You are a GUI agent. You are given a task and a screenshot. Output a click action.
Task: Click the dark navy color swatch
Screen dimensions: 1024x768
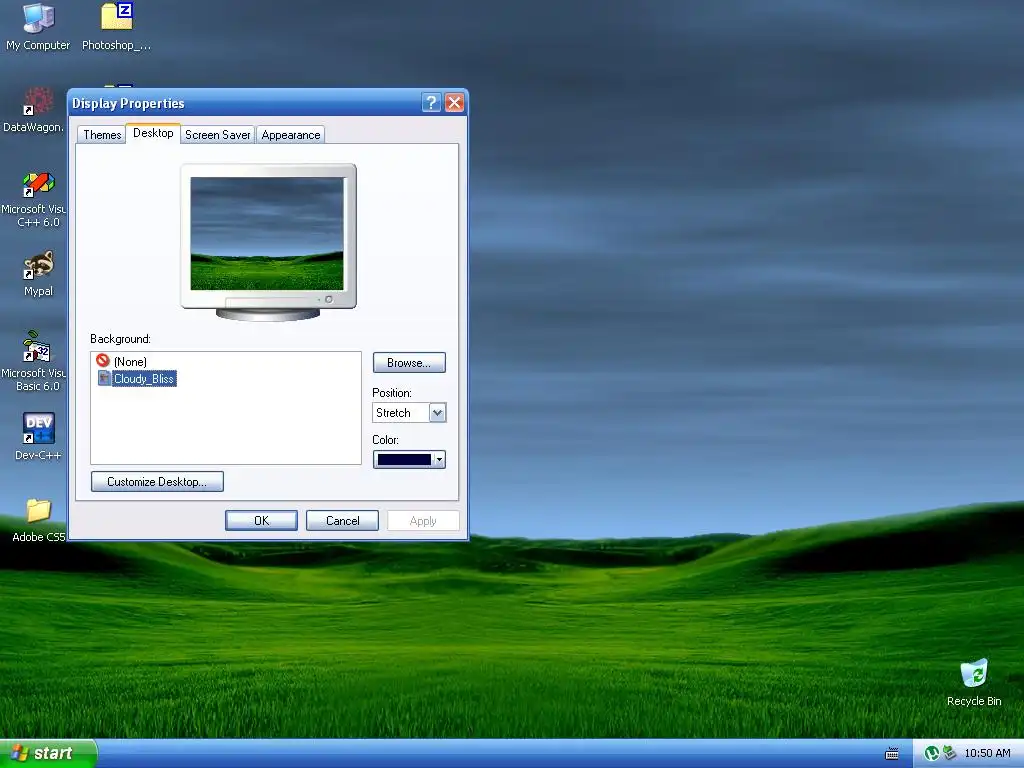404,460
